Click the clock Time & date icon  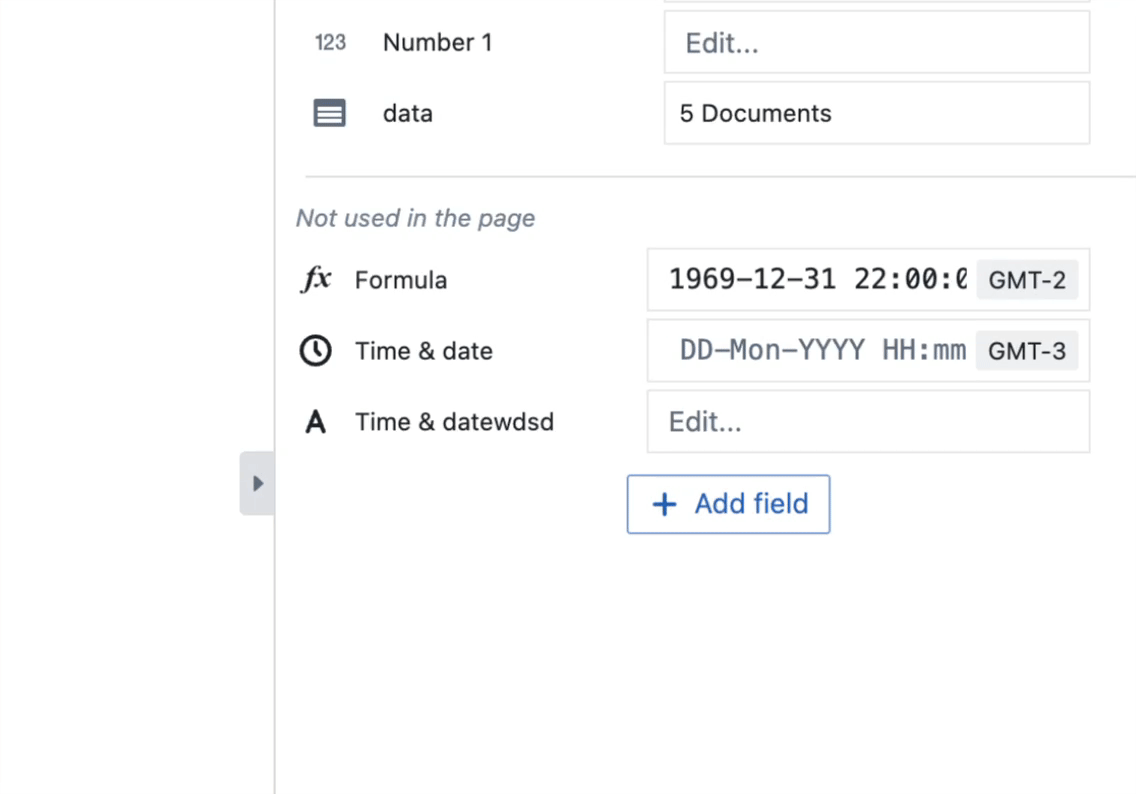(x=316, y=351)
